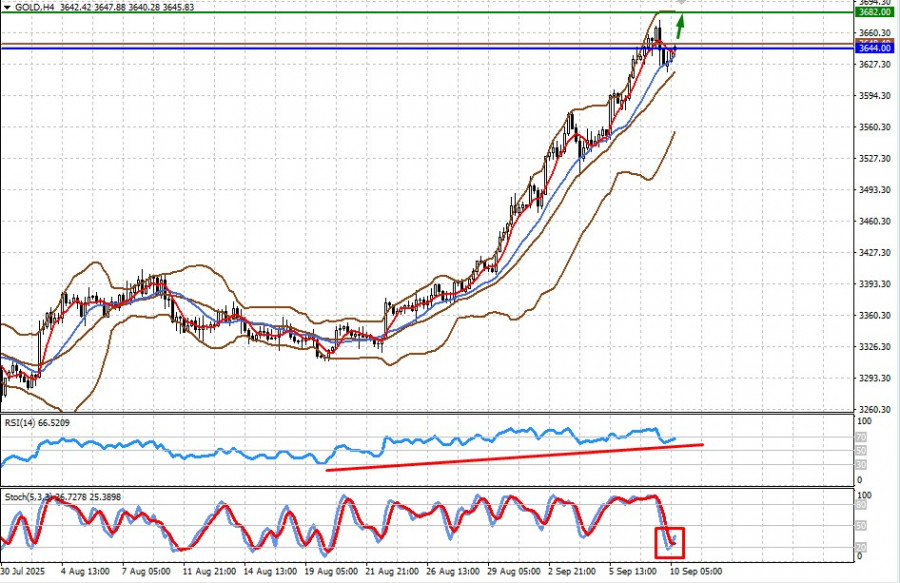This screenshot has height=583, width=900.
Task: Click the 3560.30 price axis label
Action: 875,127
